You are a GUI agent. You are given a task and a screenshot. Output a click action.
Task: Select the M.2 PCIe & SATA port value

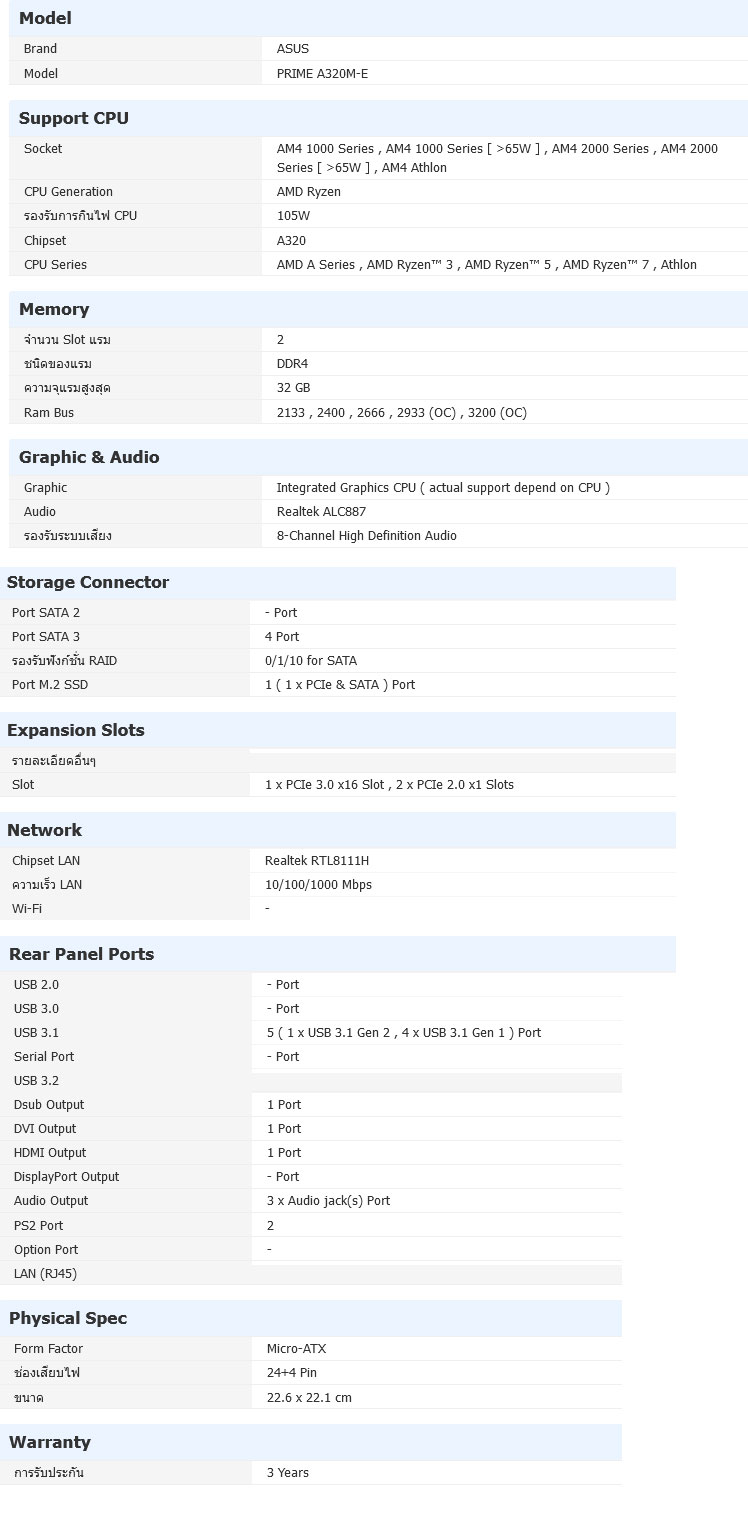coord(340,685)
